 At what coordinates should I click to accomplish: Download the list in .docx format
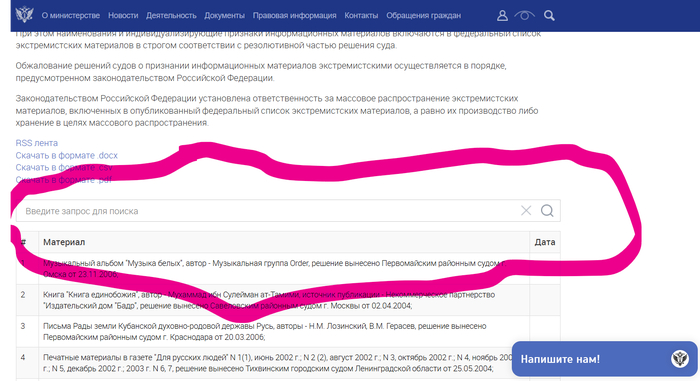click(67, 155)
